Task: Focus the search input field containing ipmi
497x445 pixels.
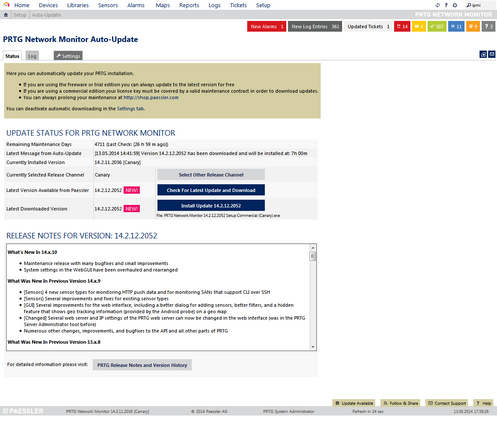Action: tap(480, 5)
